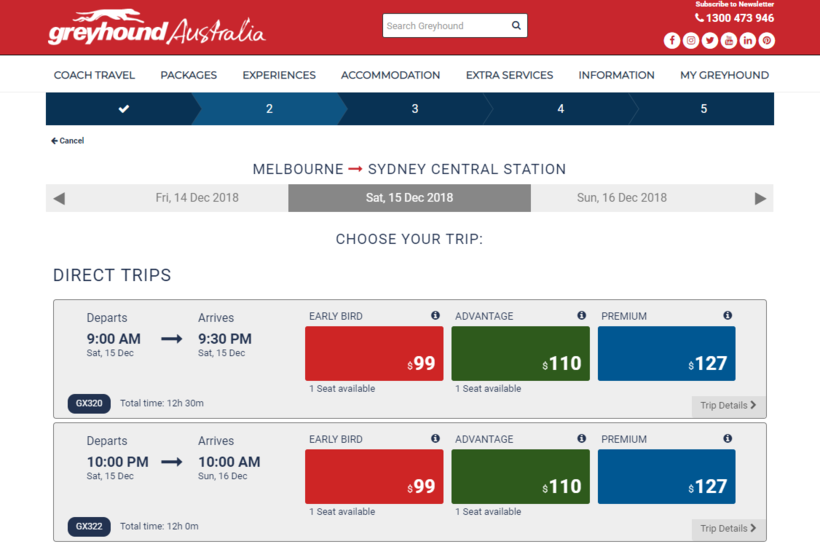Go to previous date with left arrow
Screen dimensions: 820x552
pos(59,198)
